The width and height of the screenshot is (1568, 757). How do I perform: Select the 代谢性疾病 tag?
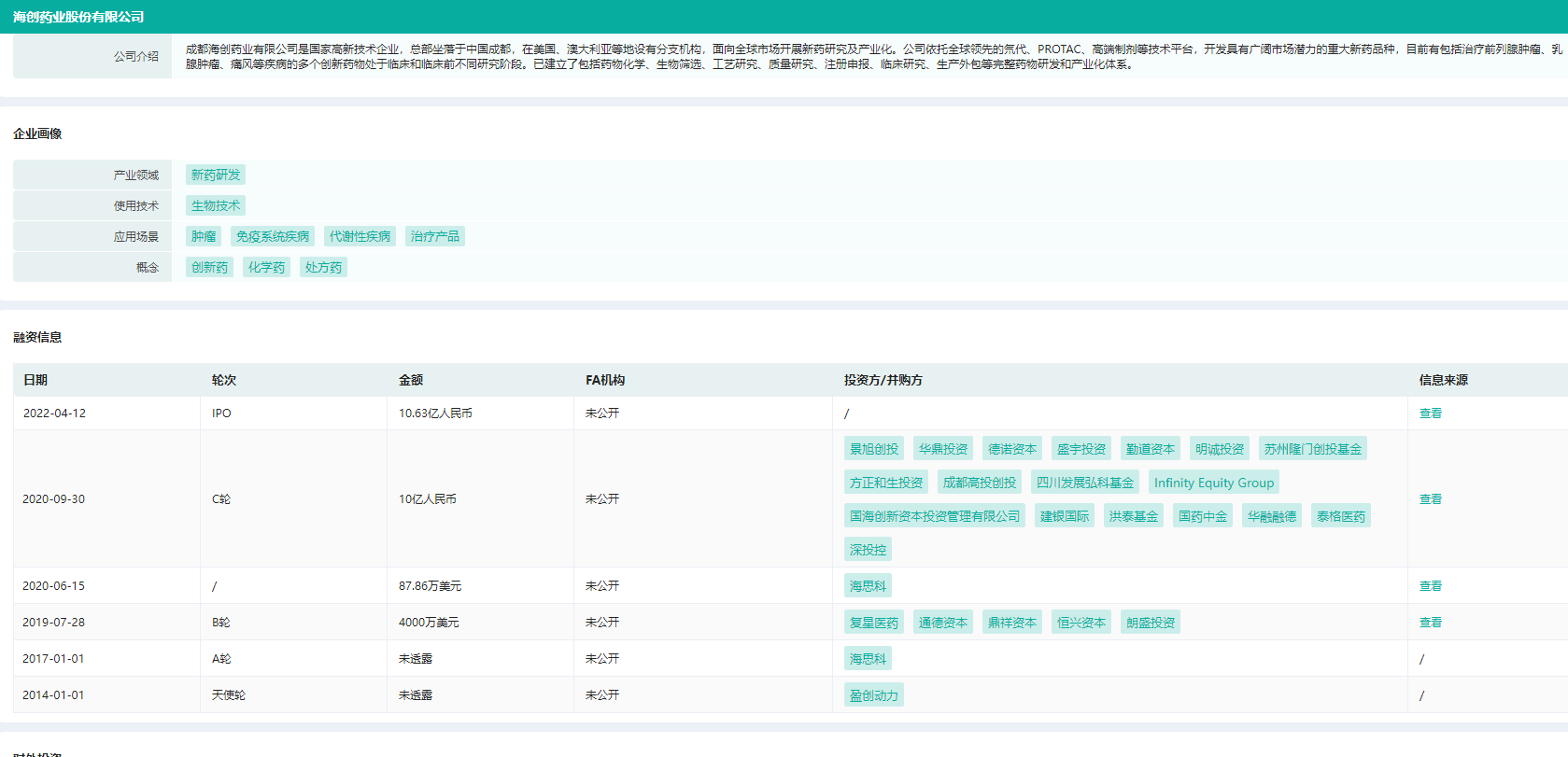tap(360, 236)
